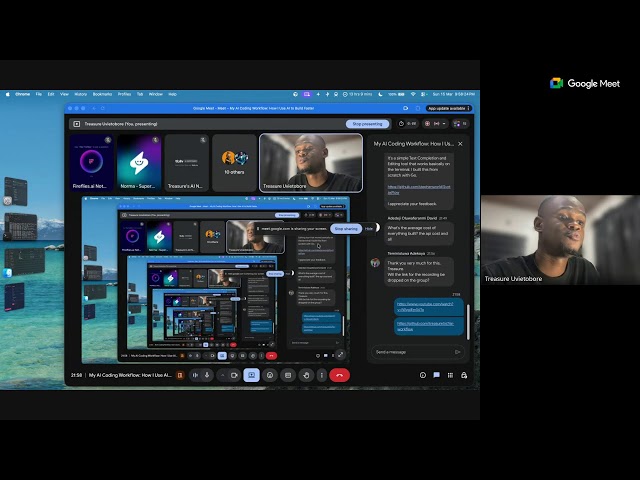Open the three-dot more options menu
640x480 pixels.
click(x=322, y=375)
